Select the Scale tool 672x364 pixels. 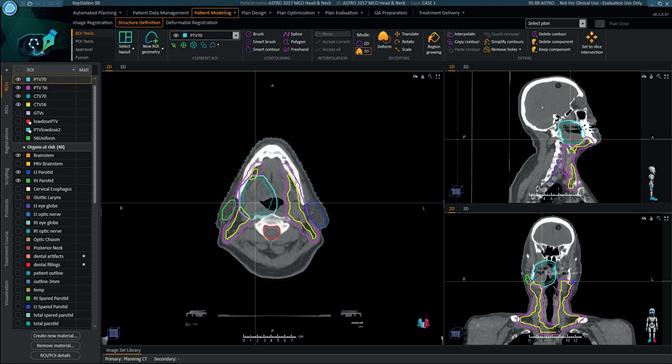(x=403, y=49)
